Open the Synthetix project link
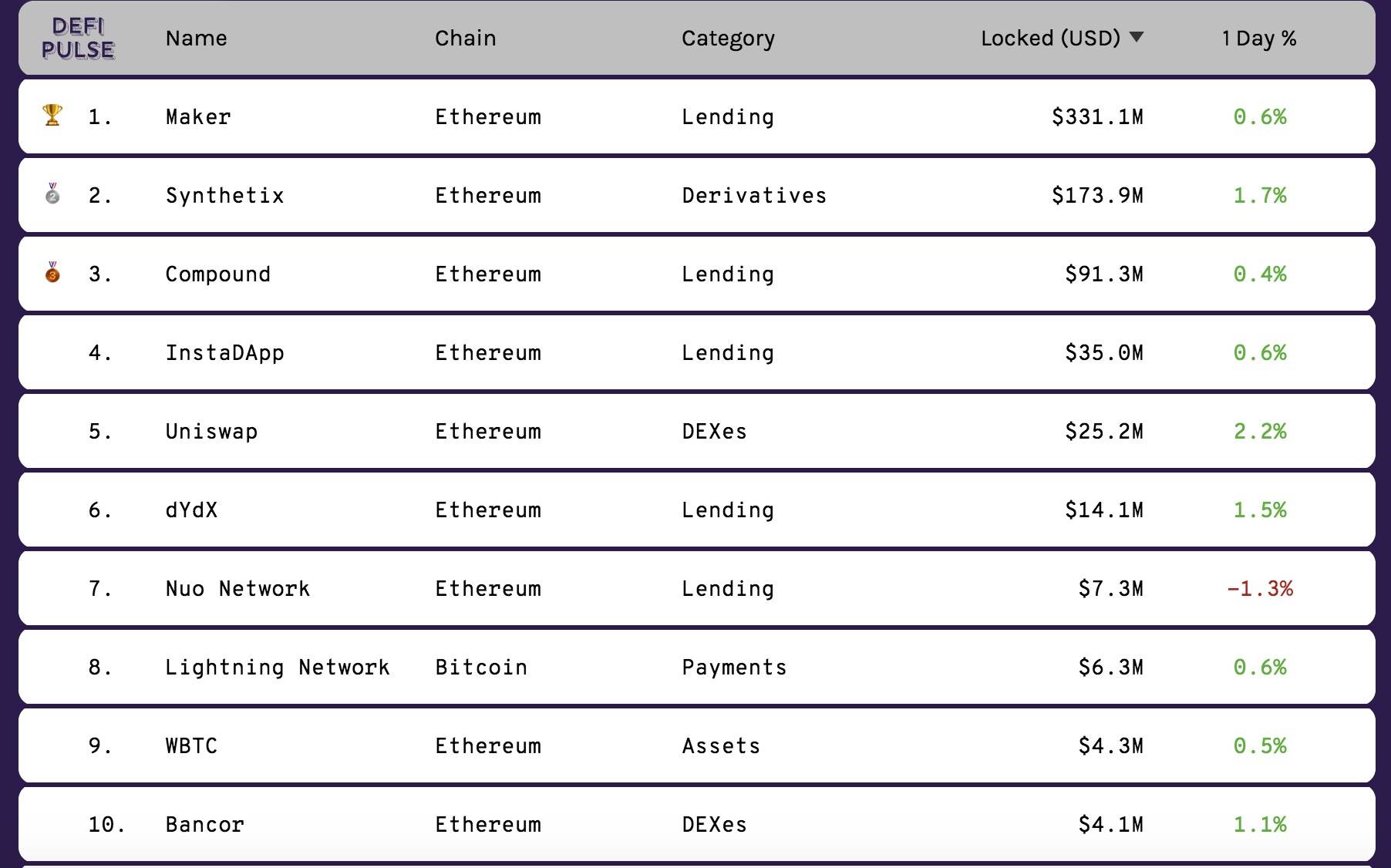 [224, 196]
